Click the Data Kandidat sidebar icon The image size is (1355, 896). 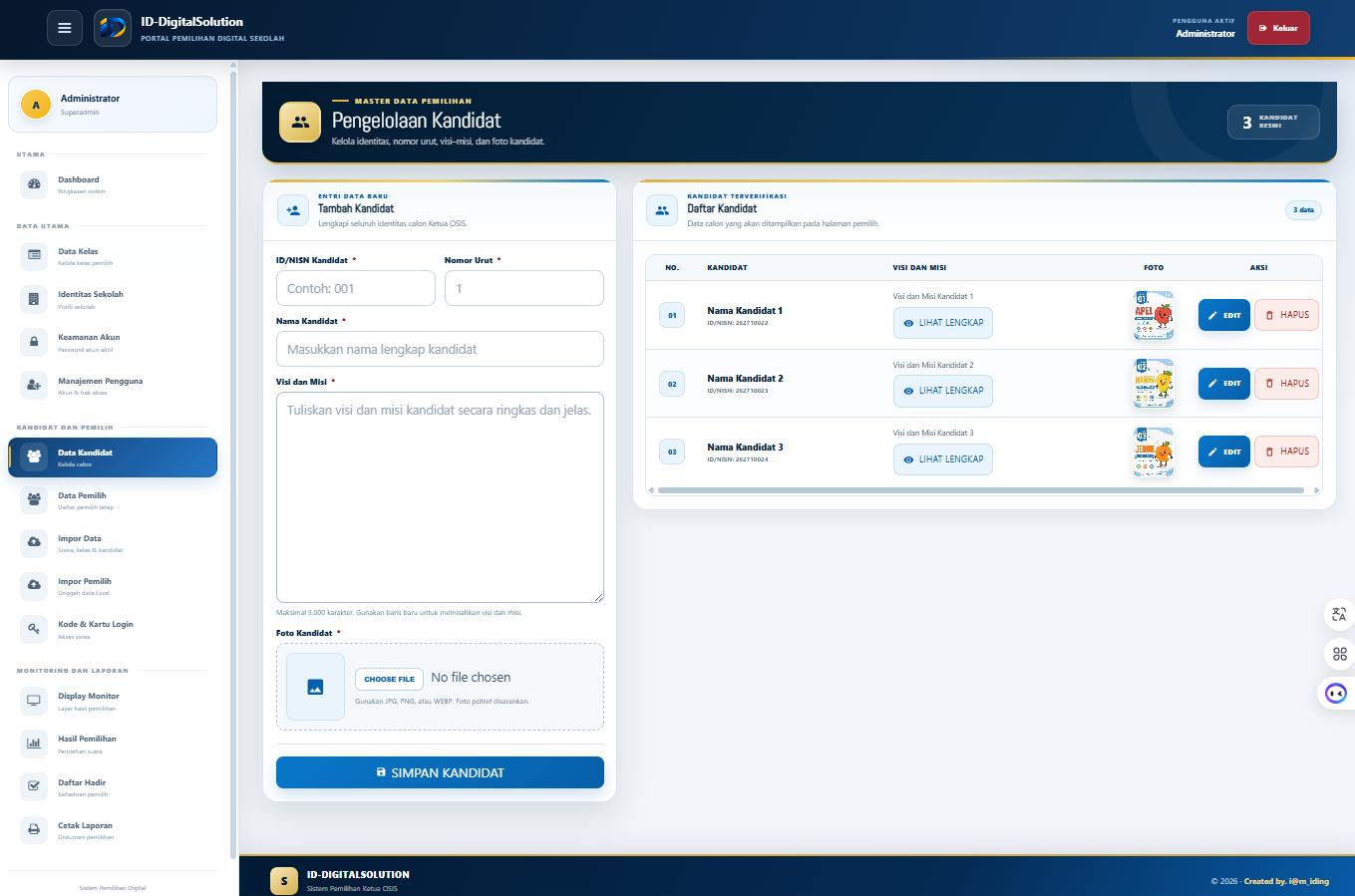[x=34, y=456]
